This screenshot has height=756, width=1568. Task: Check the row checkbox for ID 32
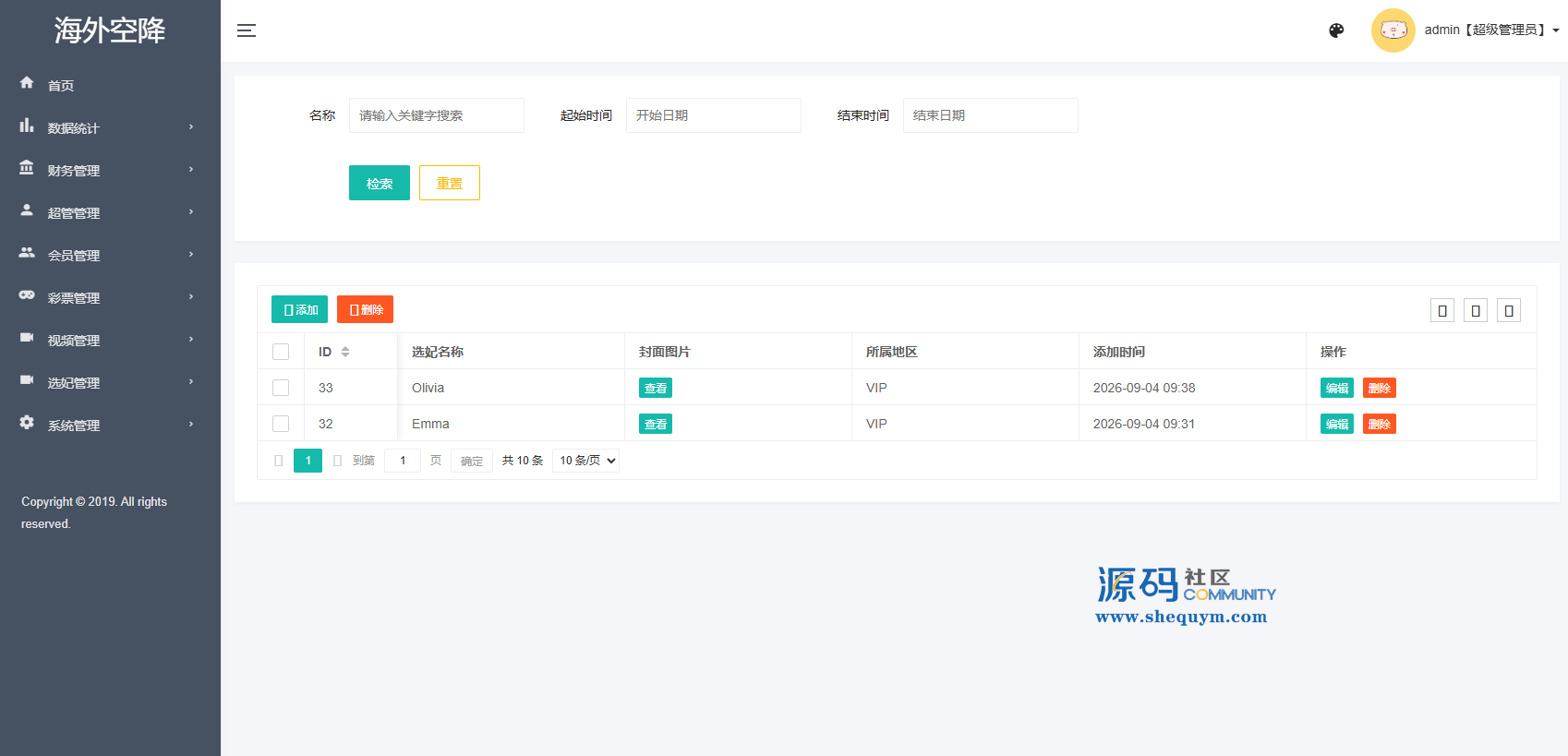pyautogui.click(x=281, y=424)
